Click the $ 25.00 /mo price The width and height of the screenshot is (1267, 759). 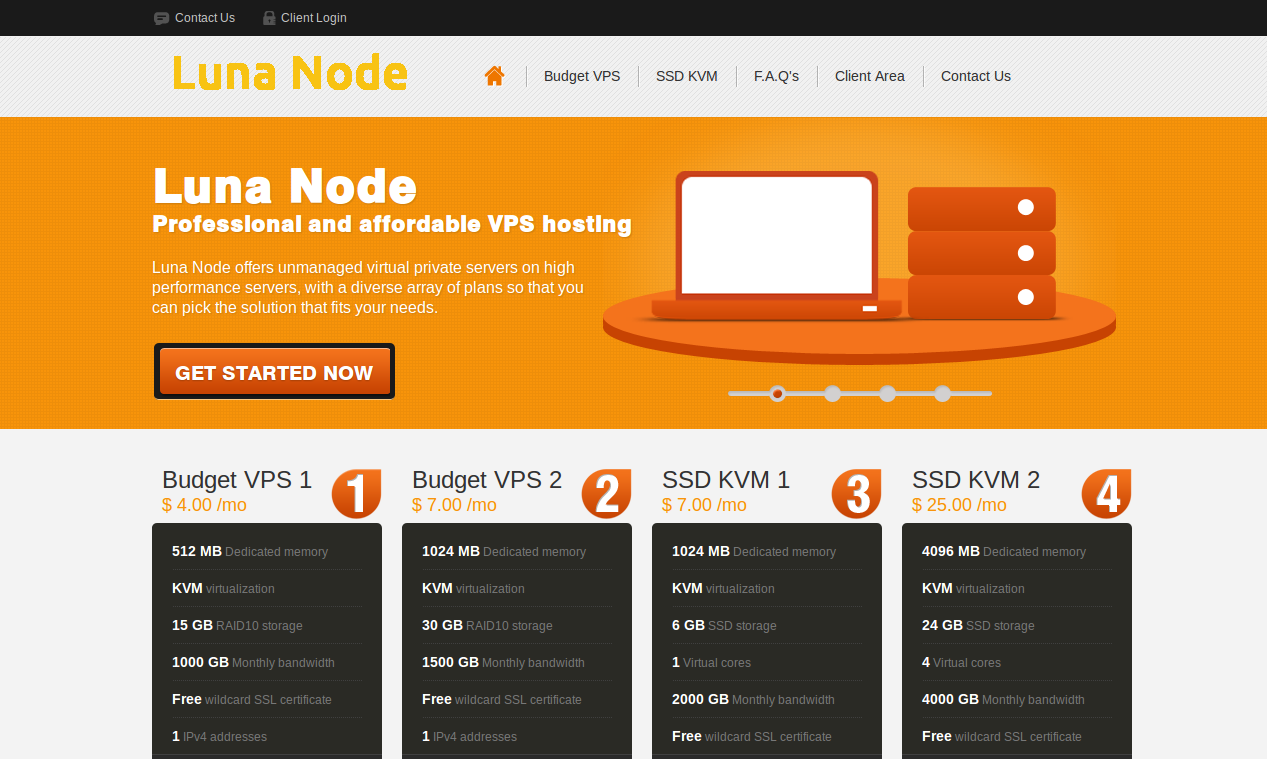tap(959, 505)
